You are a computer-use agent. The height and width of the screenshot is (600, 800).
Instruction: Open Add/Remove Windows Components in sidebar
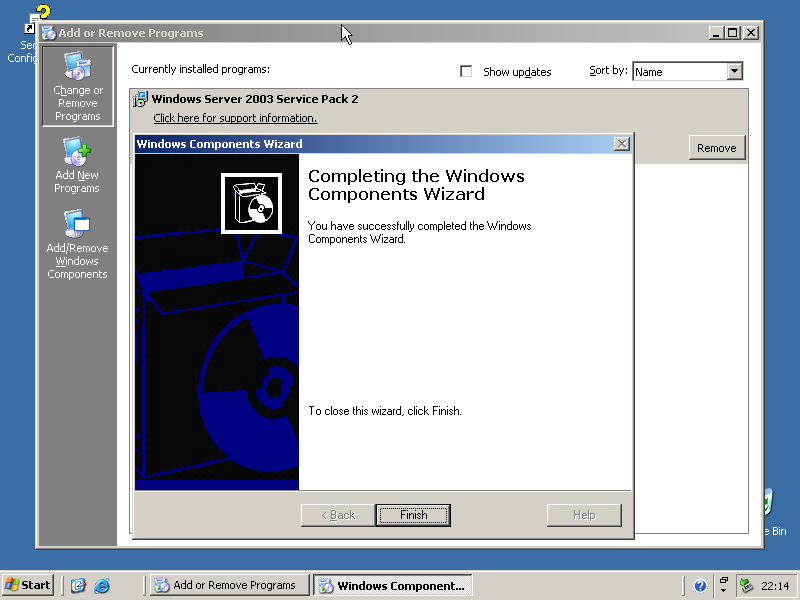pos(77,245)
